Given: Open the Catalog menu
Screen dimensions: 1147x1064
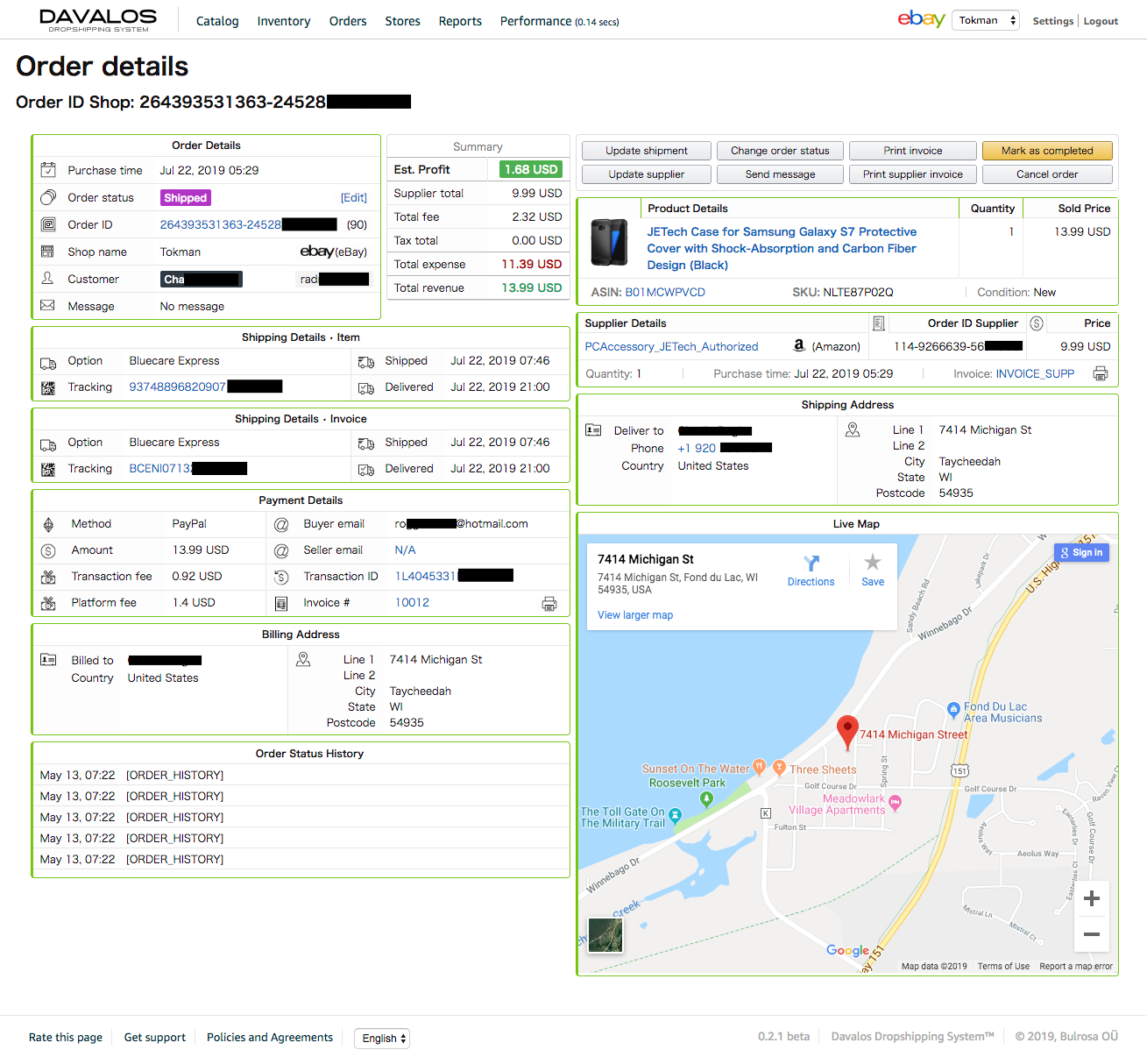Looking at the screenshot, I should coord(217,21).
